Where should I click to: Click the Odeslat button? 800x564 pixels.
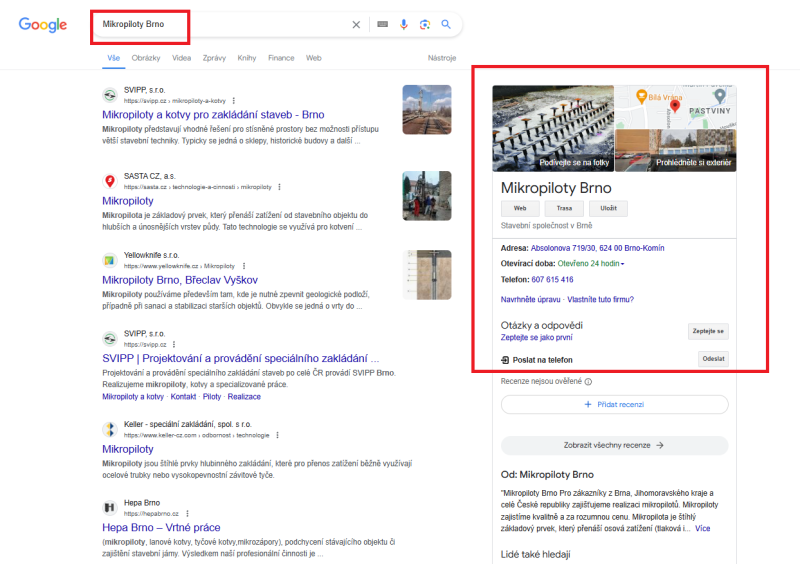click(x=713, y=359)
